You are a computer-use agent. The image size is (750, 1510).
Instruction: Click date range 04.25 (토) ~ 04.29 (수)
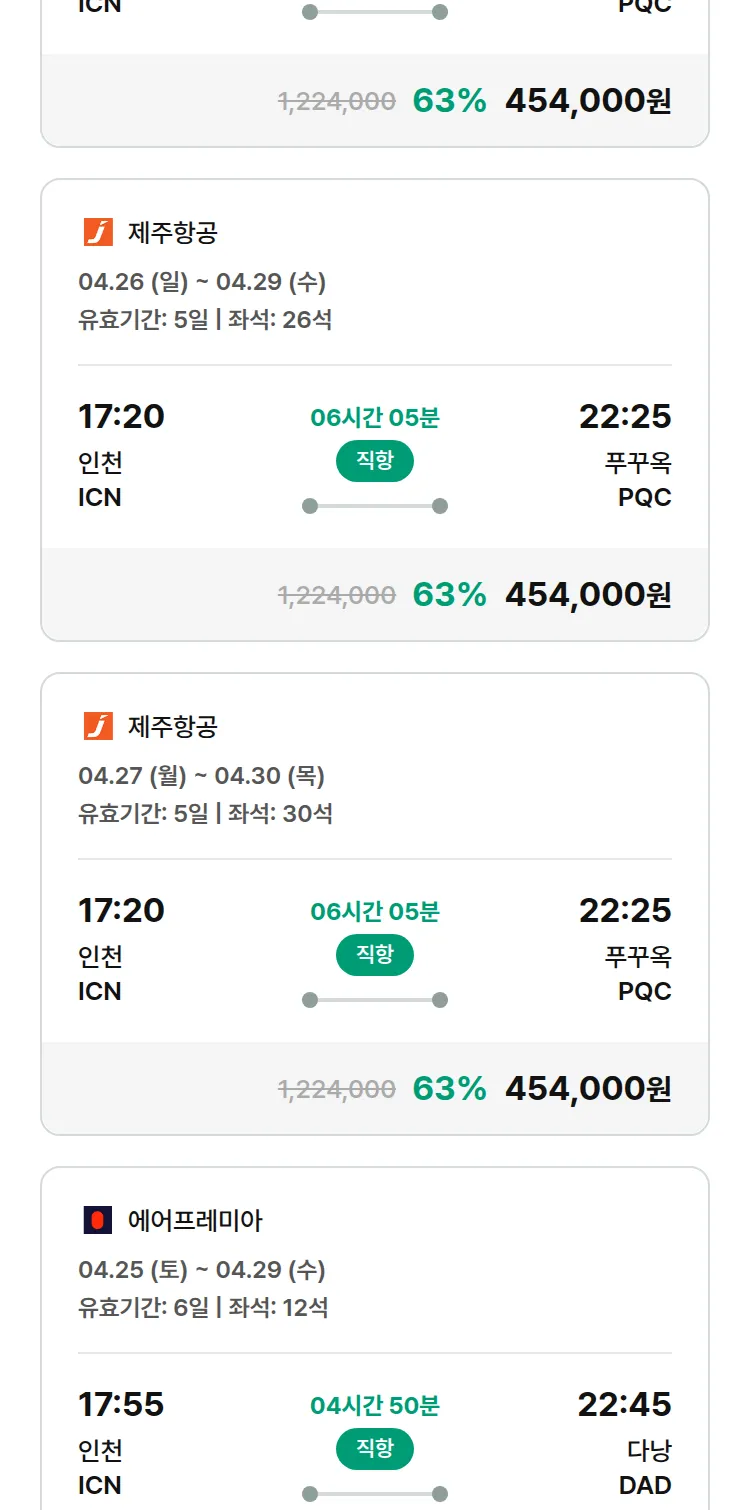click(201, 1270)
